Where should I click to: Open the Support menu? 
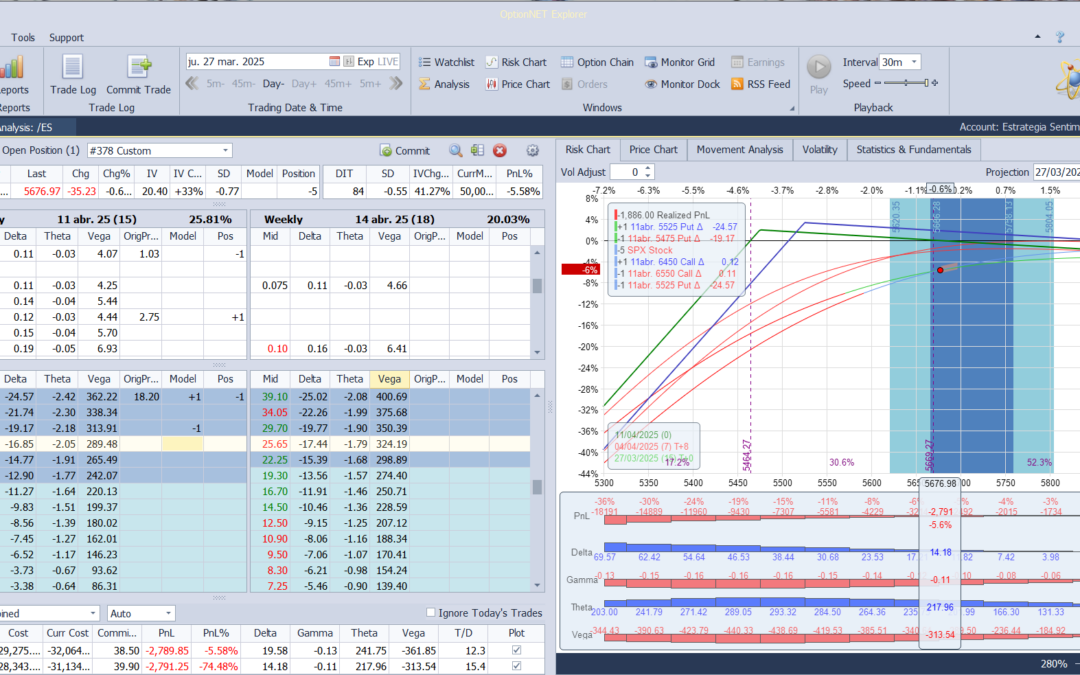coord(66,37)
